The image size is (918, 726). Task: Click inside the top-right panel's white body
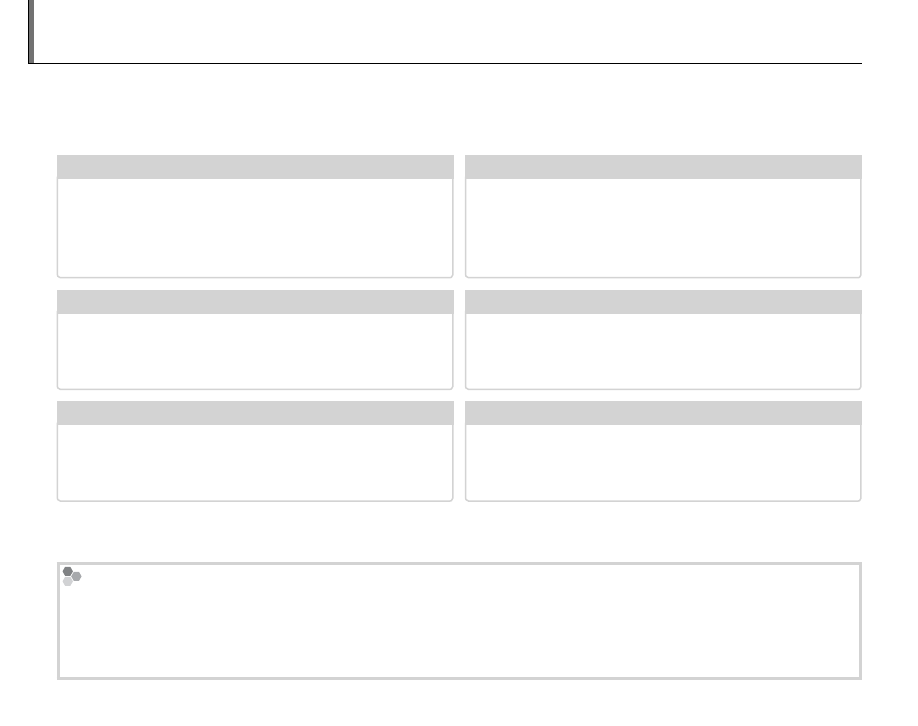[663, 227]
